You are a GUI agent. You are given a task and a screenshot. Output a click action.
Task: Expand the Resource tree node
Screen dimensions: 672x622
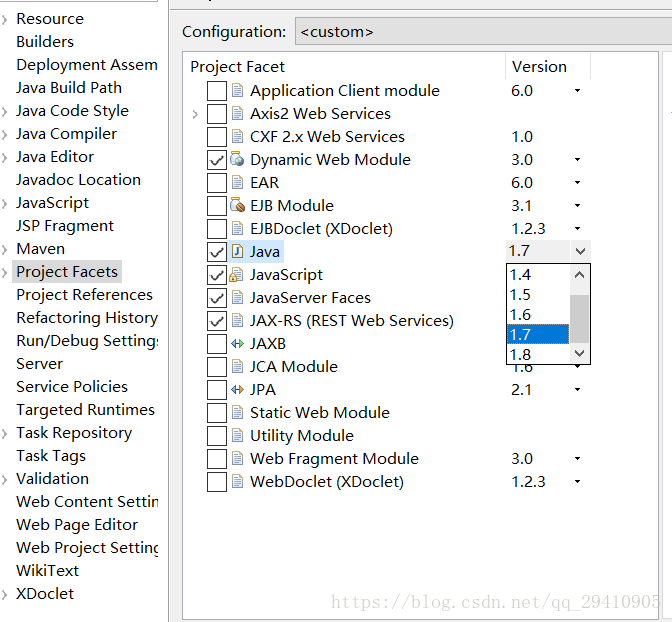(x=5, y=19)
